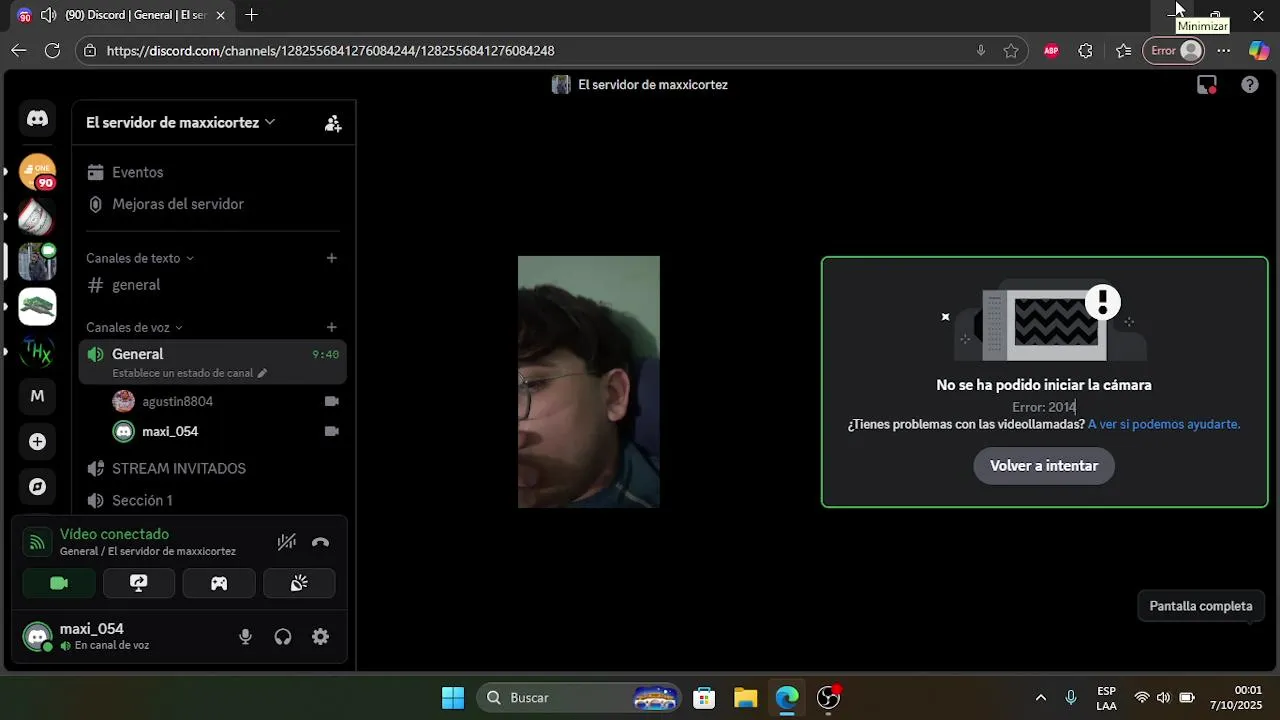Open the server labeled M
Image resolution: width=1280 pixels, height=720 pixels.
[37, 396]
